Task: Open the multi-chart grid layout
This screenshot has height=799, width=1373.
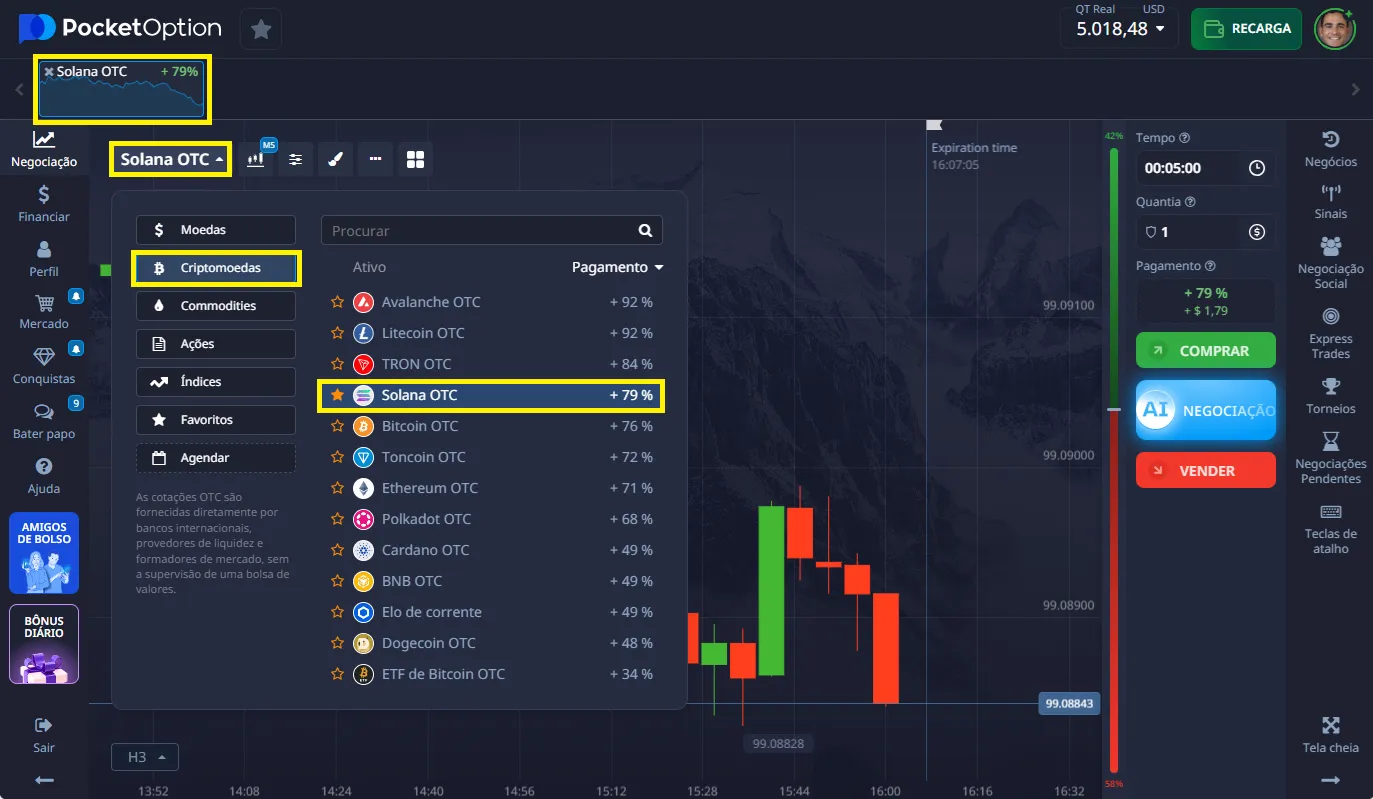Action: pyautogui.click(x=415, y=159)
